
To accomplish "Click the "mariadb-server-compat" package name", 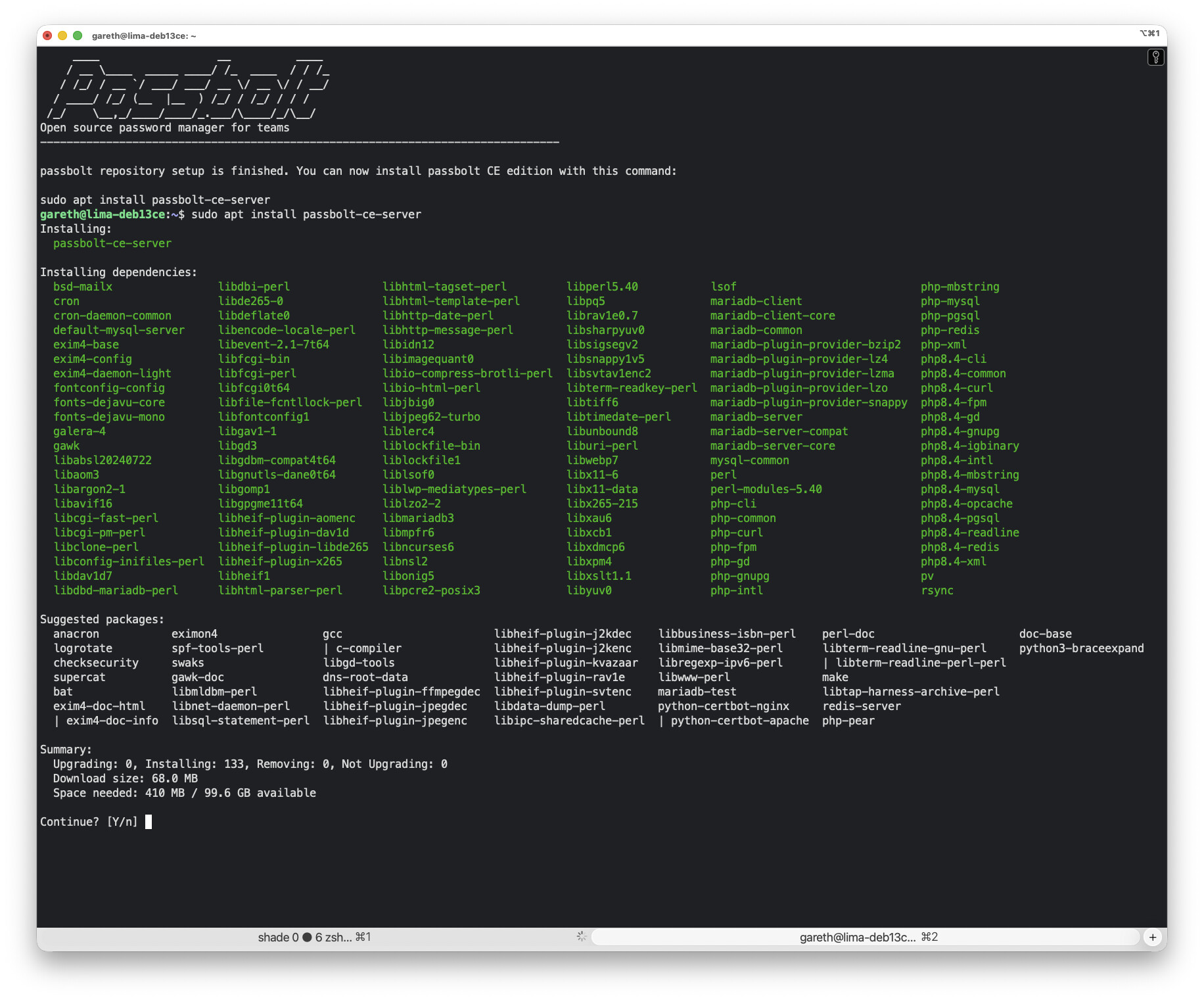I will point(779,431).
